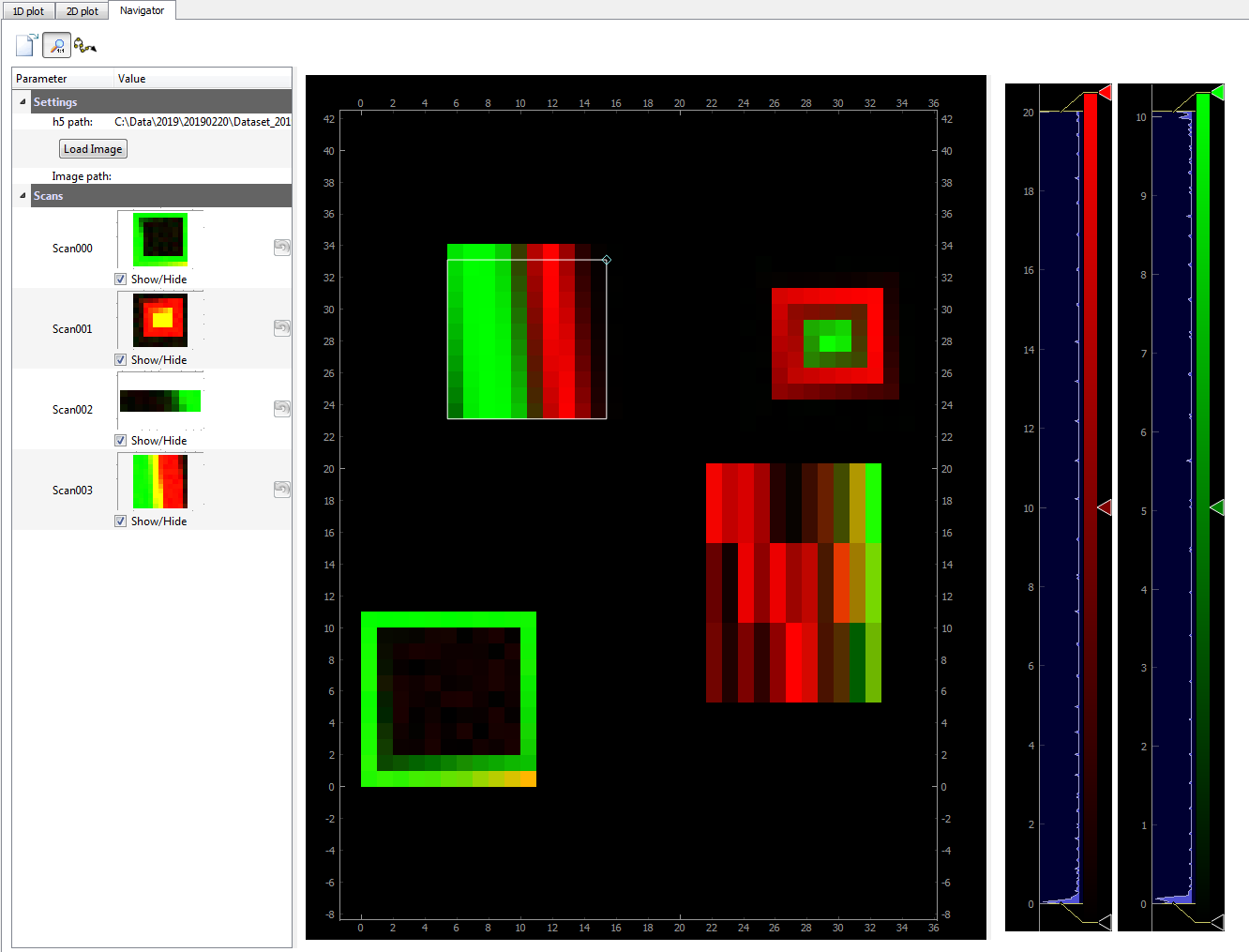Click the load/export document icon
Screen dimensions: 1249x952
(27, 45)
